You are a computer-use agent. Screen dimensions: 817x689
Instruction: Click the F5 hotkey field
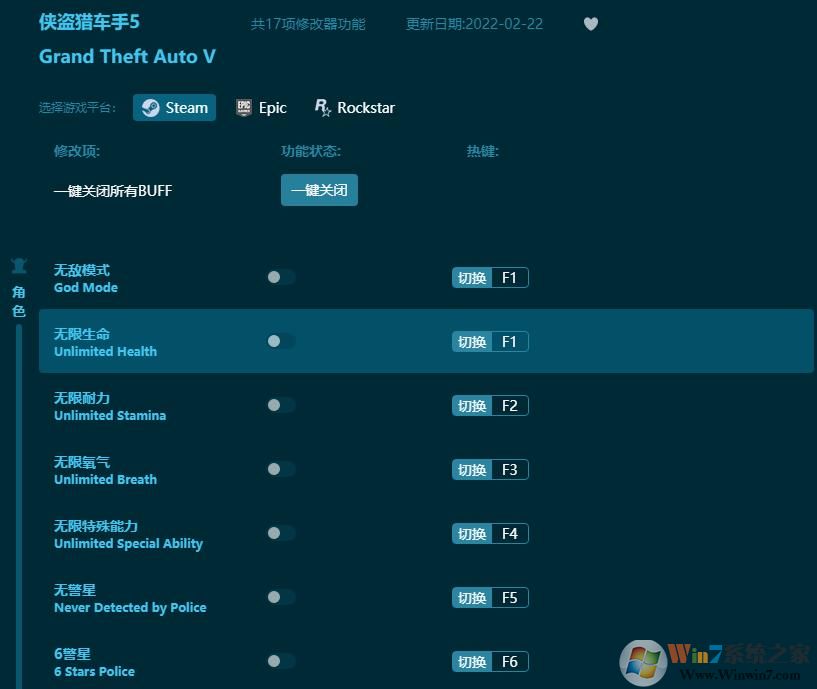pos(510,598)
